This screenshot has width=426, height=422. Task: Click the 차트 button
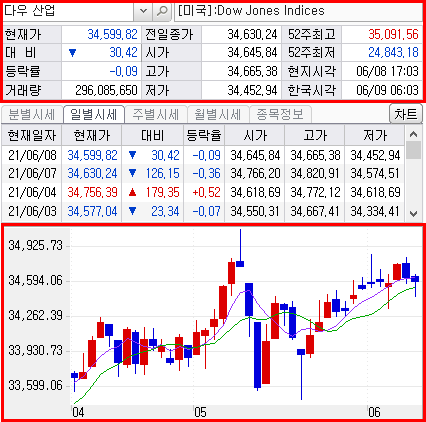(406, 114)
